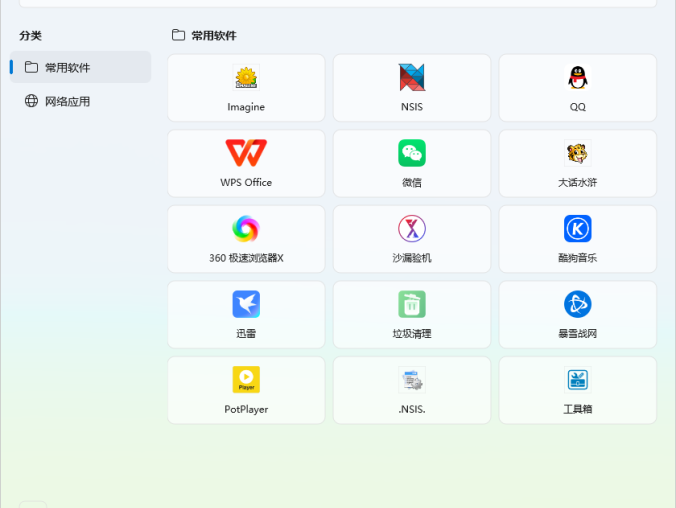Click the folder icon beside 常用软件 heading

[178, 35]
